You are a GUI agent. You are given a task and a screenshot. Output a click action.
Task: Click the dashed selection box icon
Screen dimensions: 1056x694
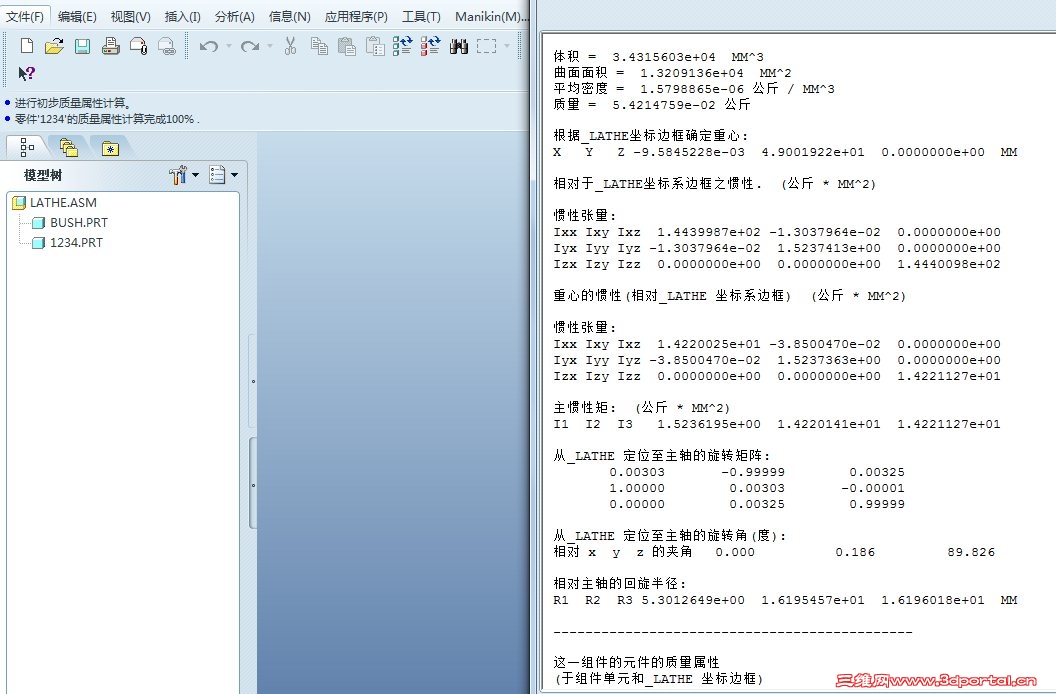pos(486,46)
